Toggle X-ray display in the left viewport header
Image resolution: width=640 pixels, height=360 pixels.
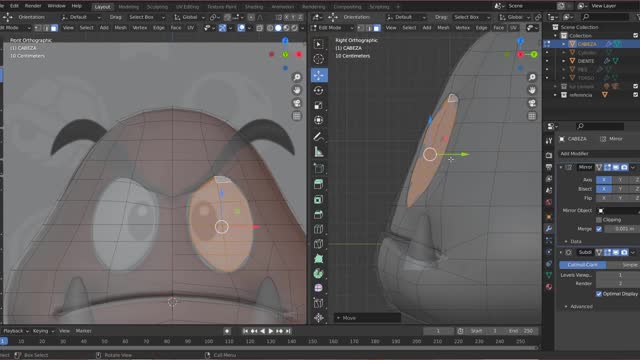[260, 28]
